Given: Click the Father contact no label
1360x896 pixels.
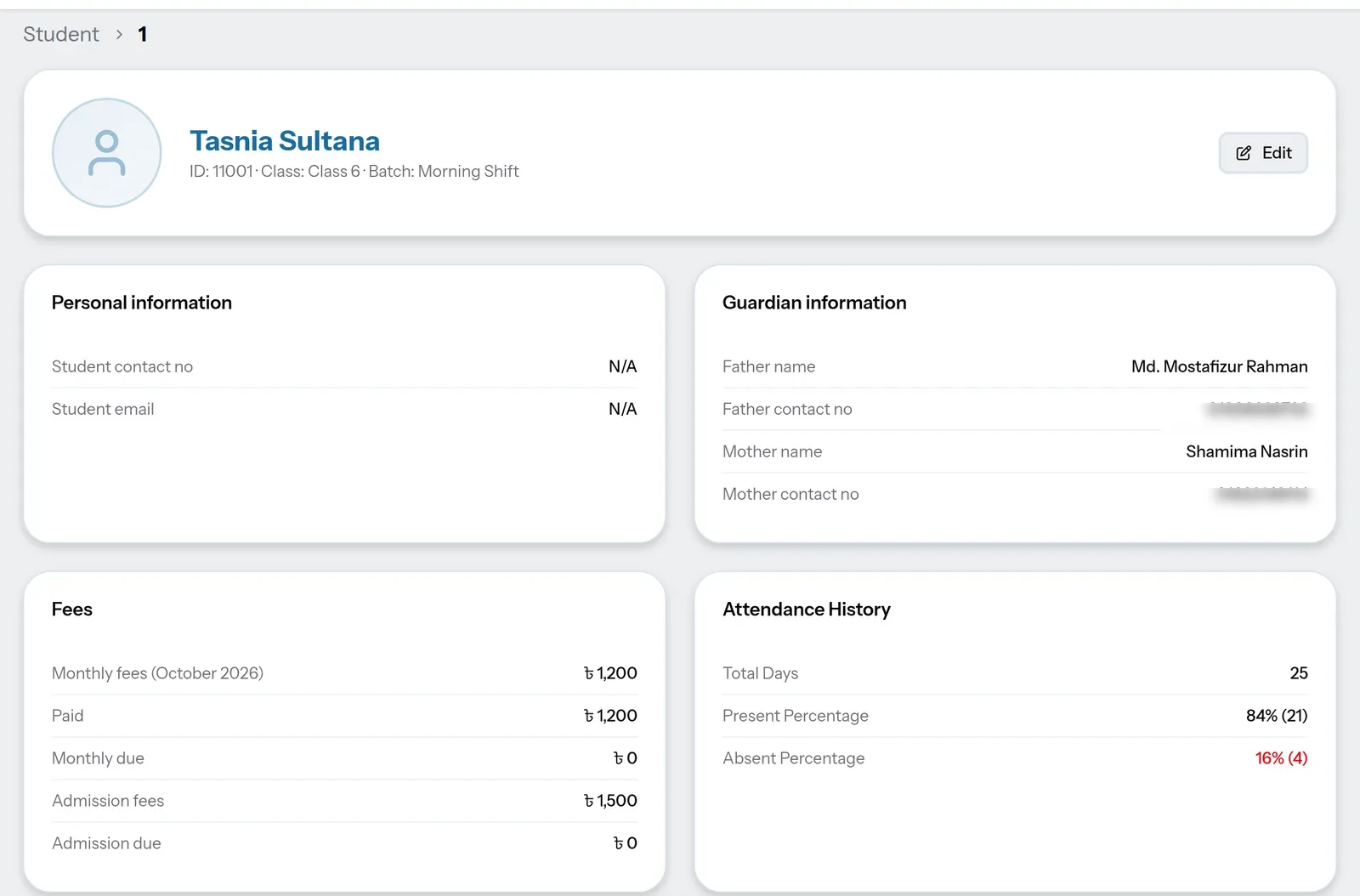Looking at the screenshot, I should tap(787, 409).
